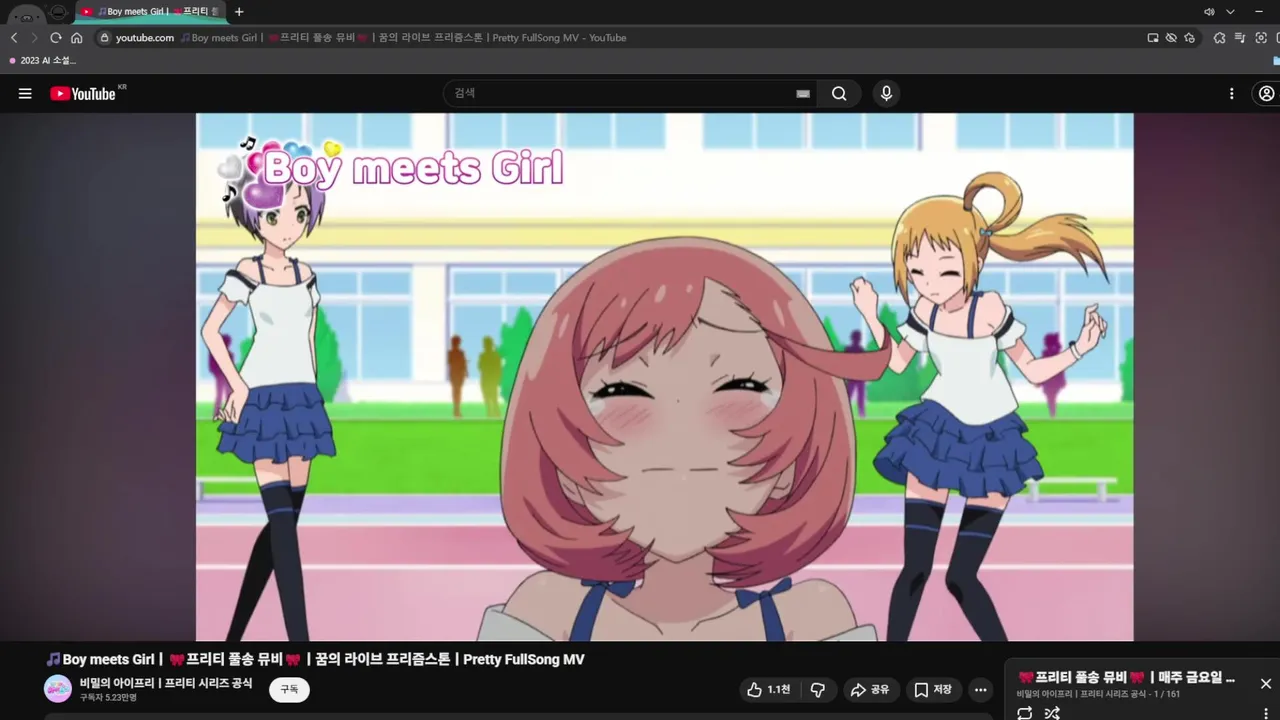The image size is (1280, 720).
Task: Go back with browser back arrow
Action: [14, 38]
